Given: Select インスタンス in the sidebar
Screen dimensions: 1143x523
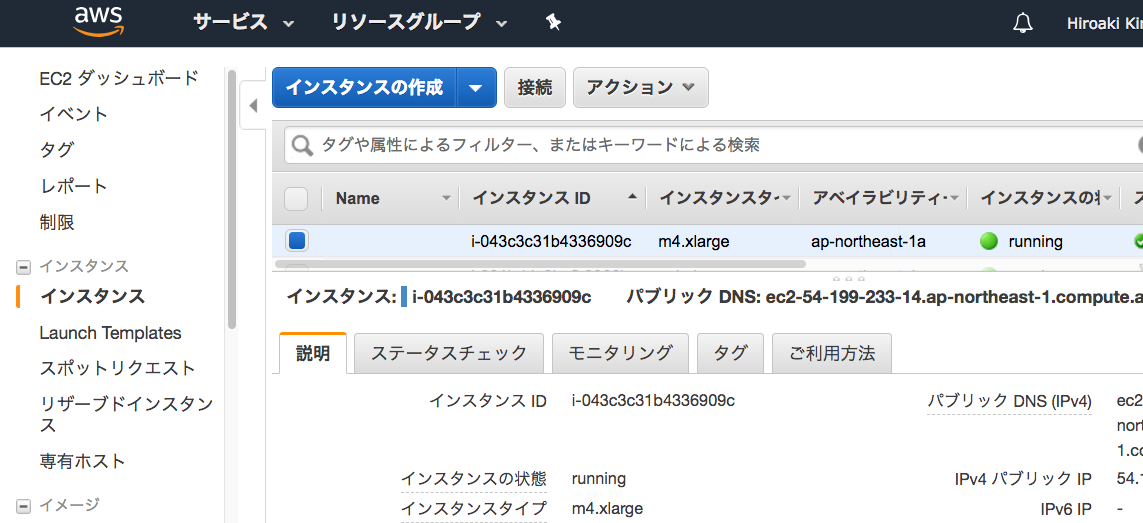Looking at the screenshot, I should click(x=93, y=297).
